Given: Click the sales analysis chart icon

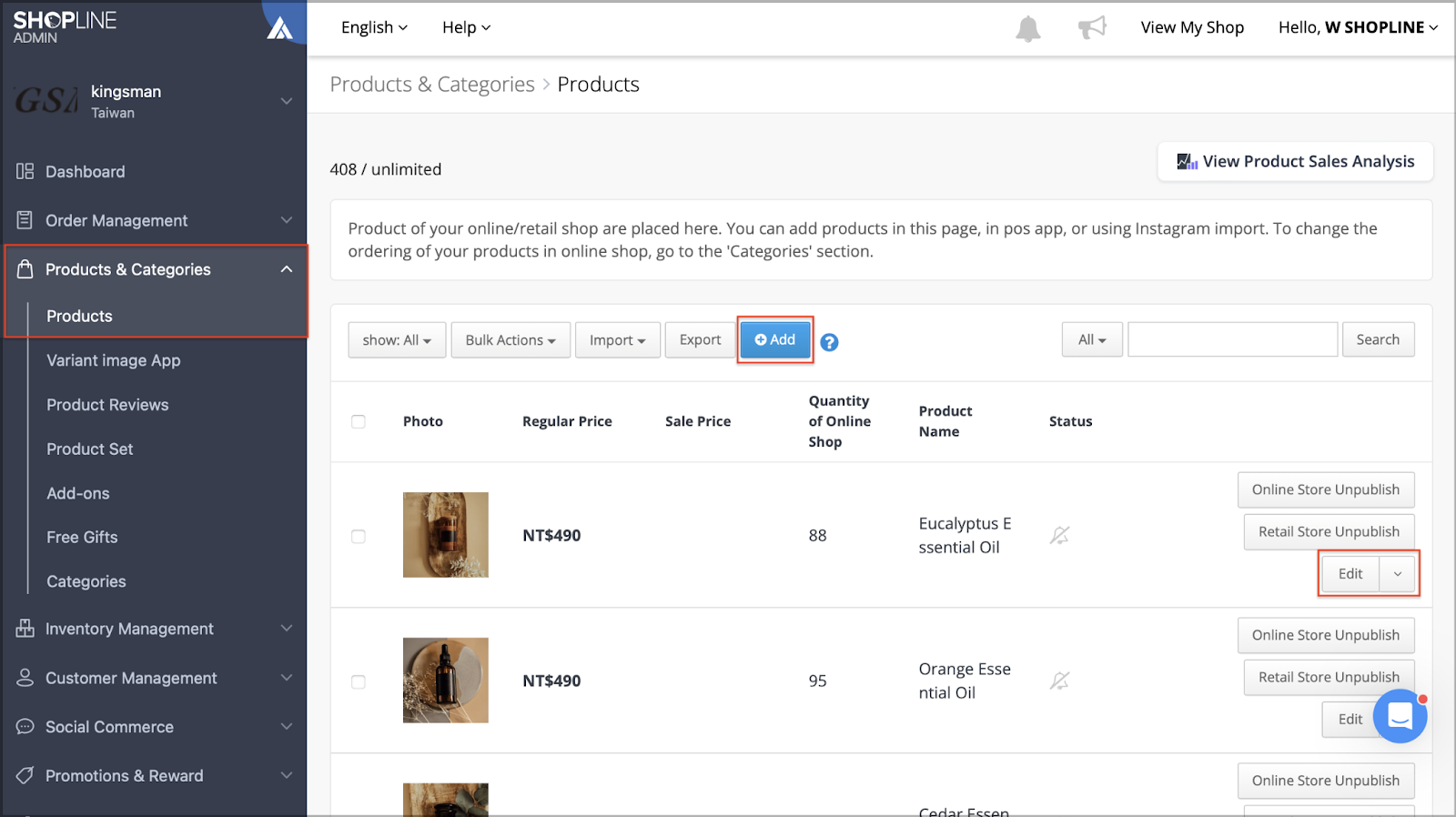Looking at the screenshot, I should 1187,162.
